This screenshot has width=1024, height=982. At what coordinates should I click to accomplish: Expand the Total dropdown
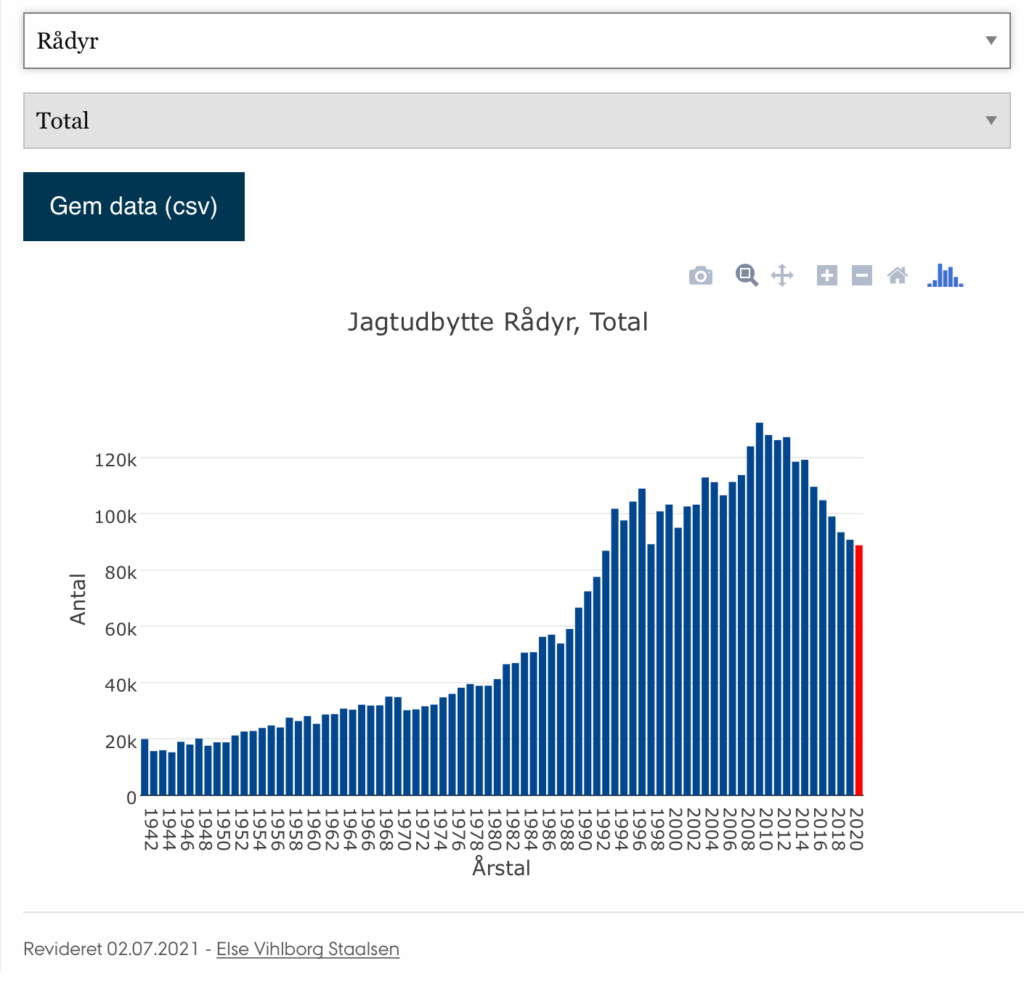[x=516, y=121]
